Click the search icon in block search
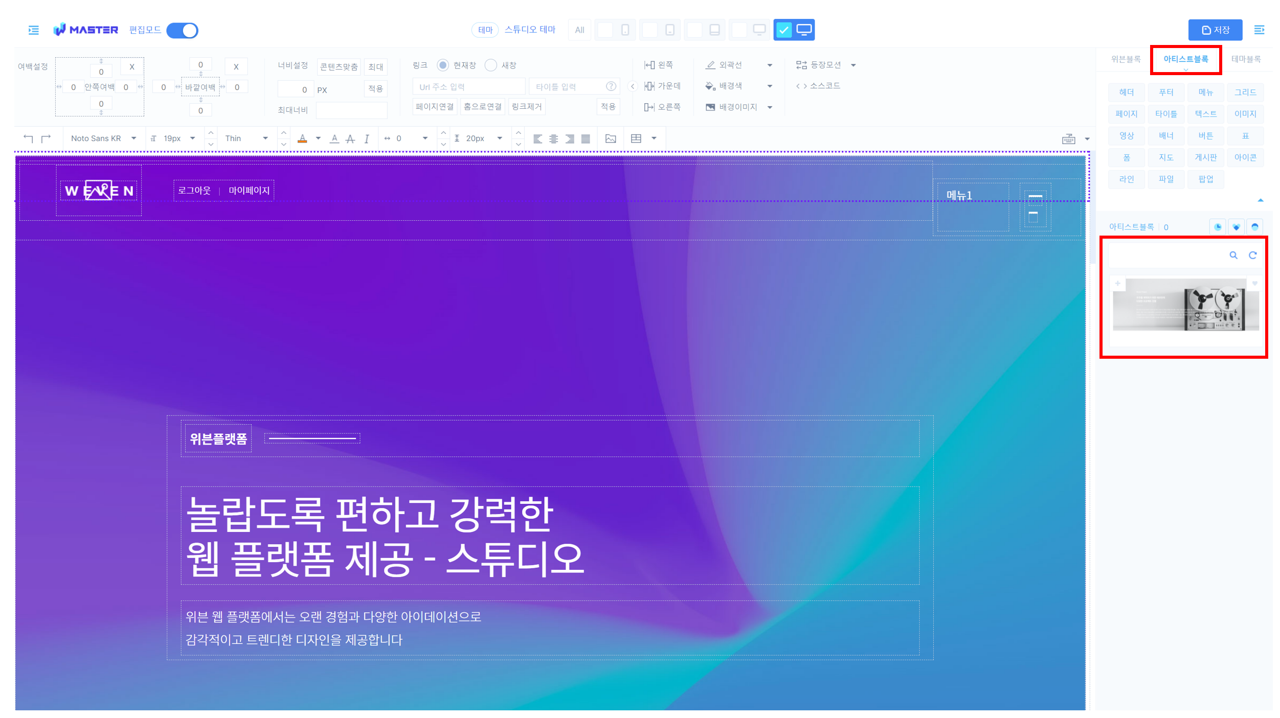Image resolution: width=1280 pixels, height=718 pixels. coord(1233,255)
